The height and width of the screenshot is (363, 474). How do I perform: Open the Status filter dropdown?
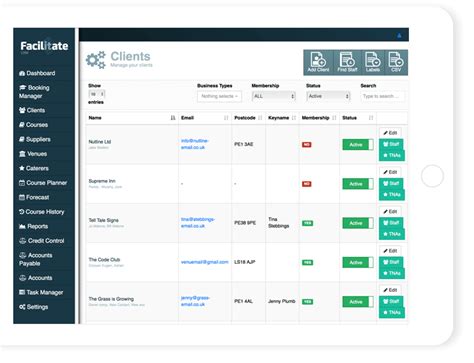328,96
